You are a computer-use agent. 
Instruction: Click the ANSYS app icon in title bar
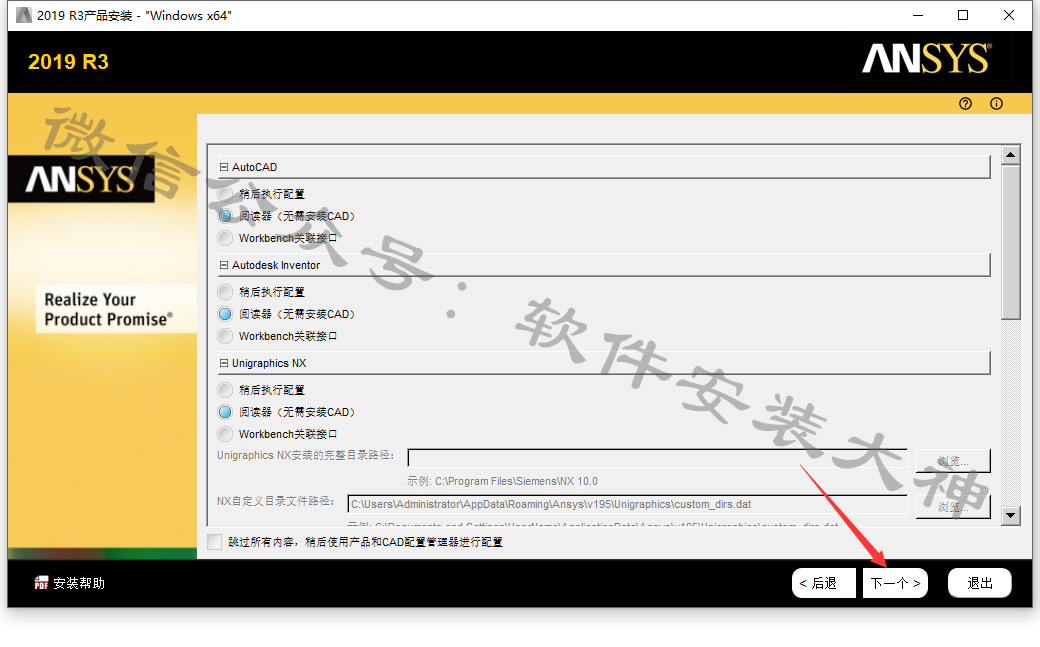(24, 15)
